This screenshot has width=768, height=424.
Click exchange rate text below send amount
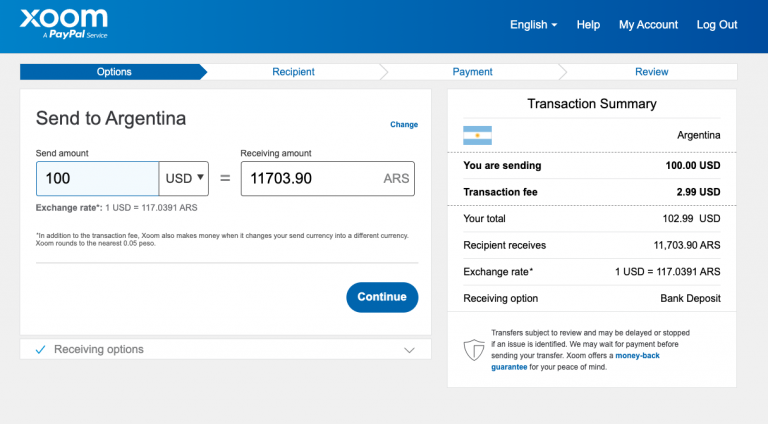coord(117,208)
